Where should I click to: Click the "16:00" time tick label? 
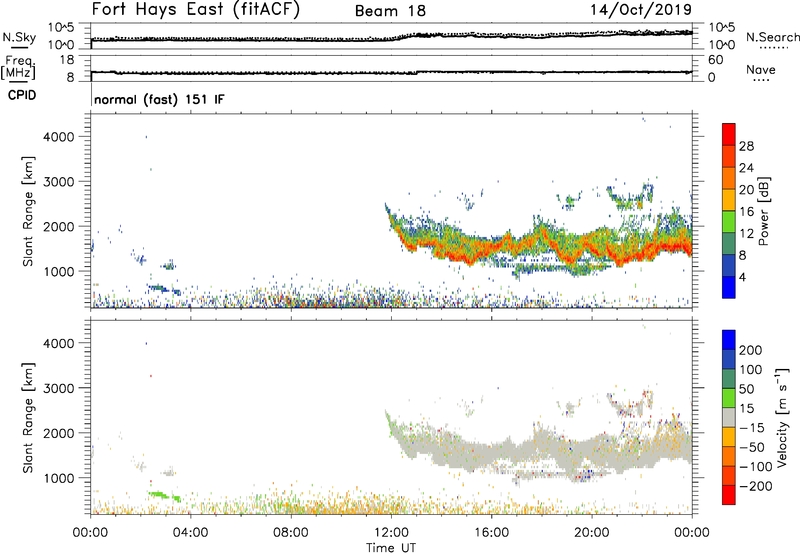[491, 533]
